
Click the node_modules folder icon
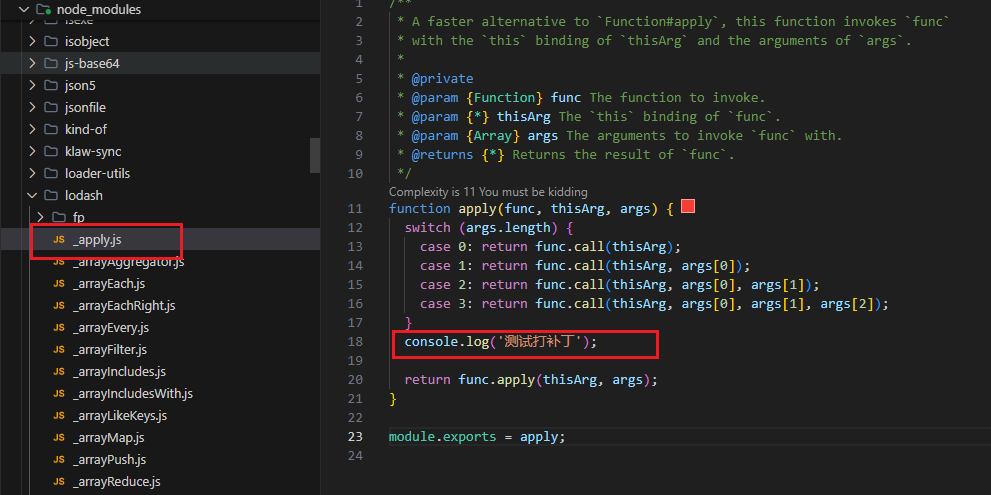43,9
